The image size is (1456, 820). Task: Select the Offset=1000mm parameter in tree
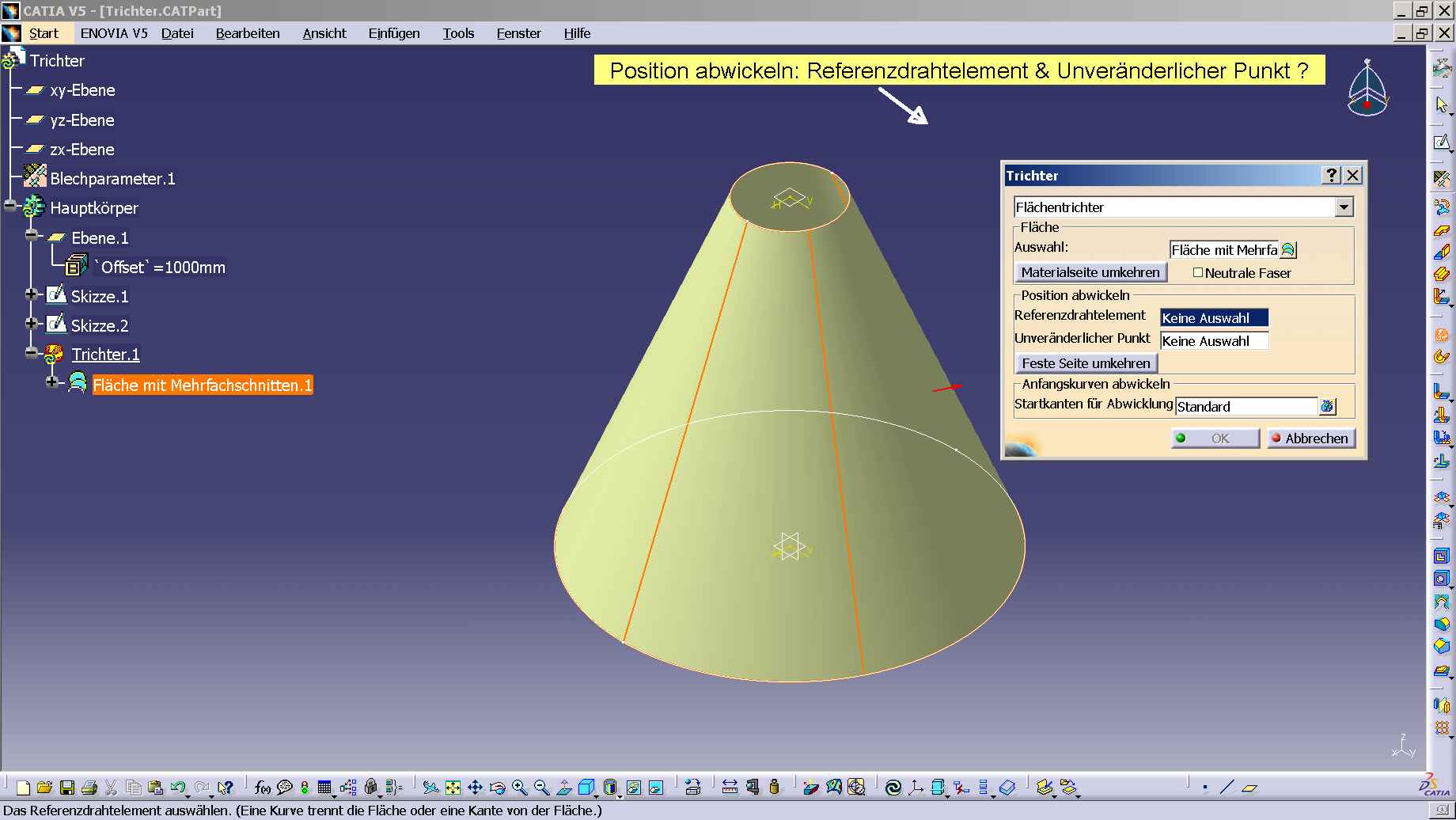(161, 268)
